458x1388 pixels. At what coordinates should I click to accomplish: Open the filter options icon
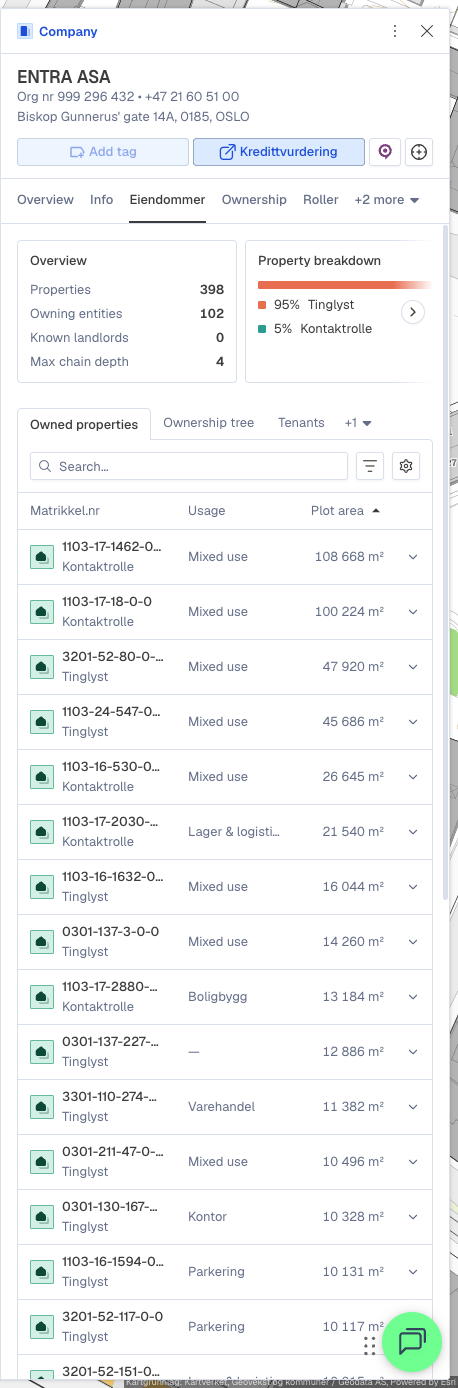(x=370, y=466)
